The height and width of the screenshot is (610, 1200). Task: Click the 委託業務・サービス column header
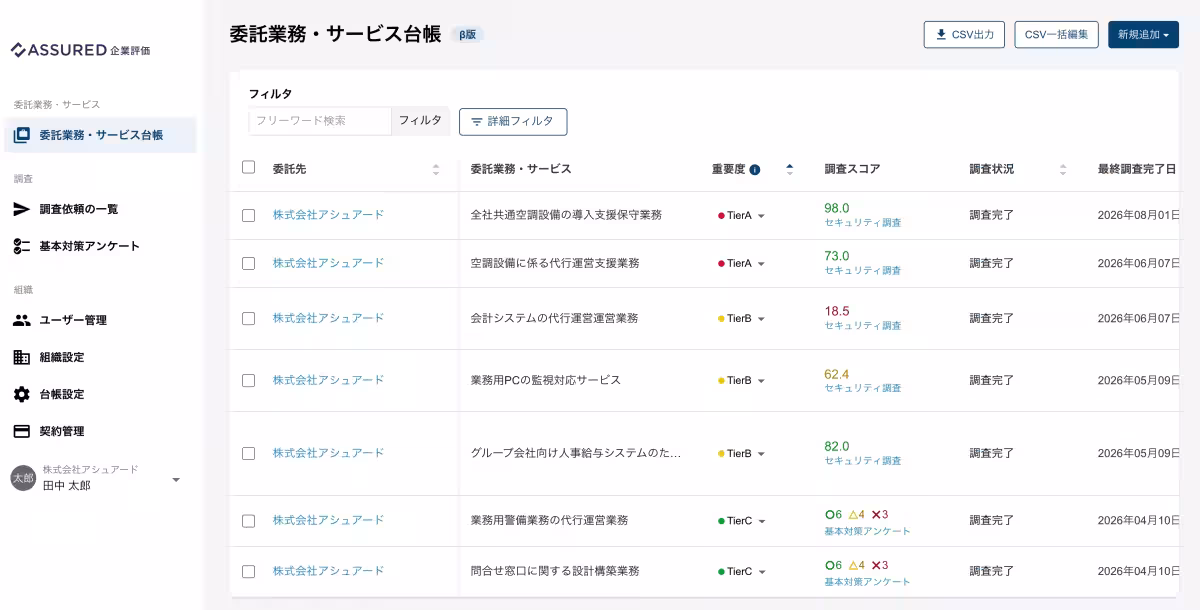(521, 169)
